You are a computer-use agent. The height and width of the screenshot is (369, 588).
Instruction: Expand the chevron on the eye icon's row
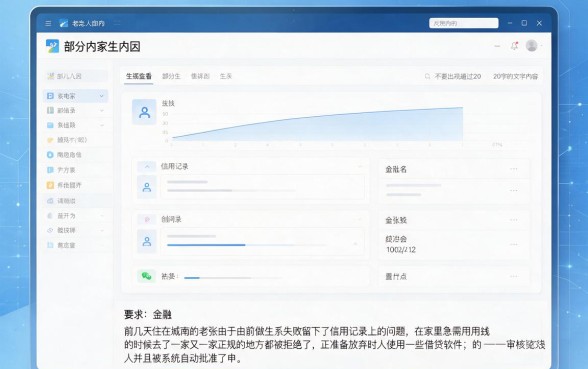click(102, 230)
